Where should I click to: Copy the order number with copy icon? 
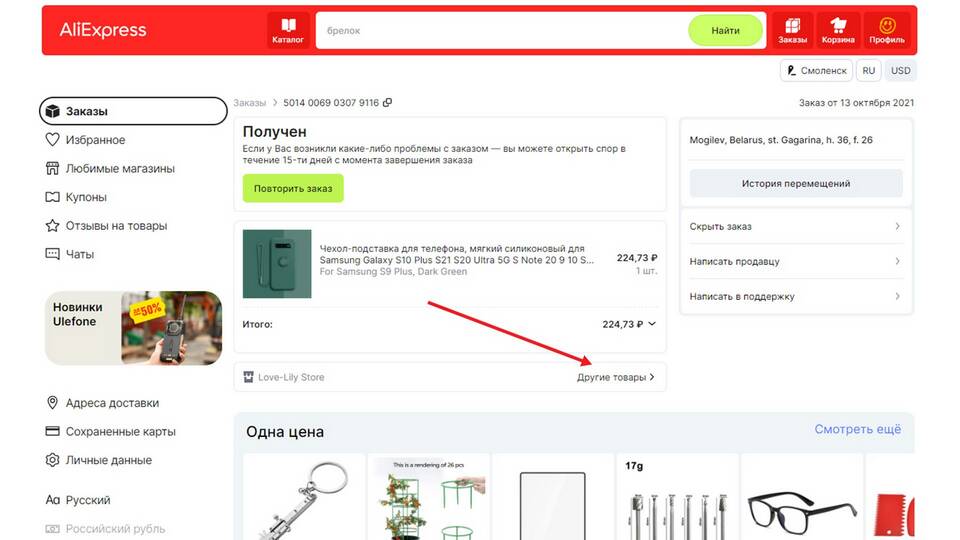[387, 103]
